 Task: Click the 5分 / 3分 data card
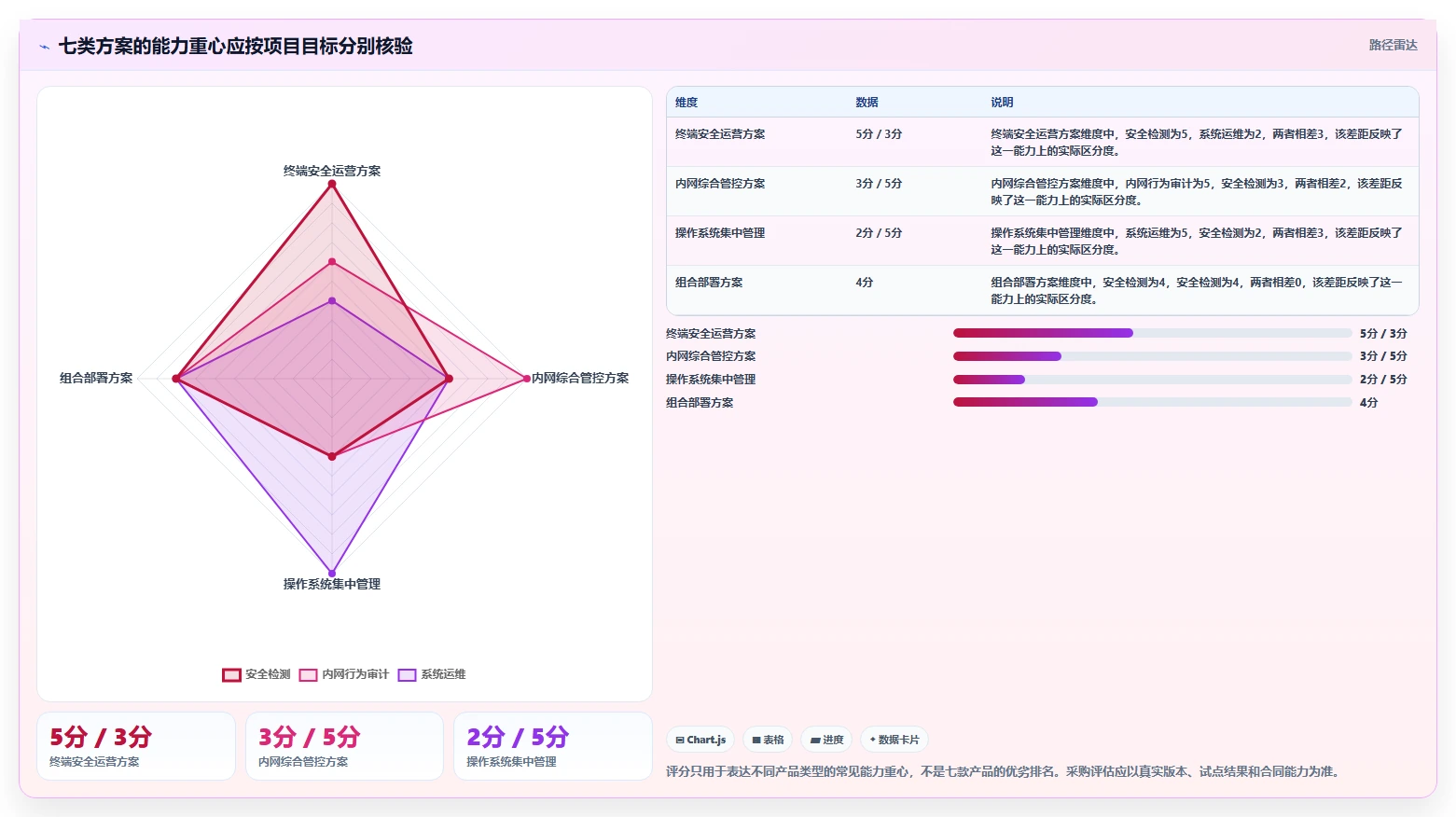[x=136, y=746]
